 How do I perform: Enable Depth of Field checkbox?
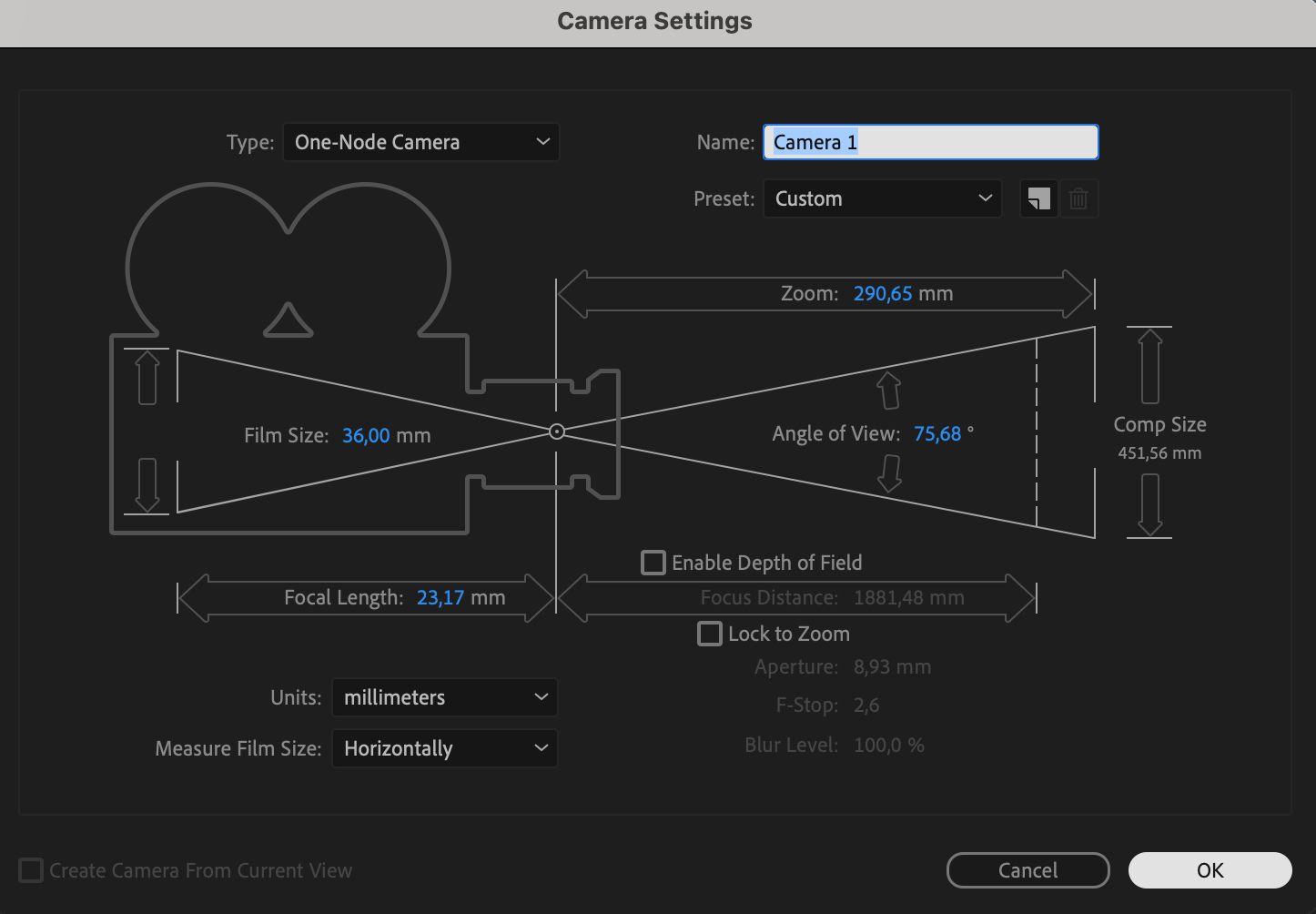coord(653,563)
